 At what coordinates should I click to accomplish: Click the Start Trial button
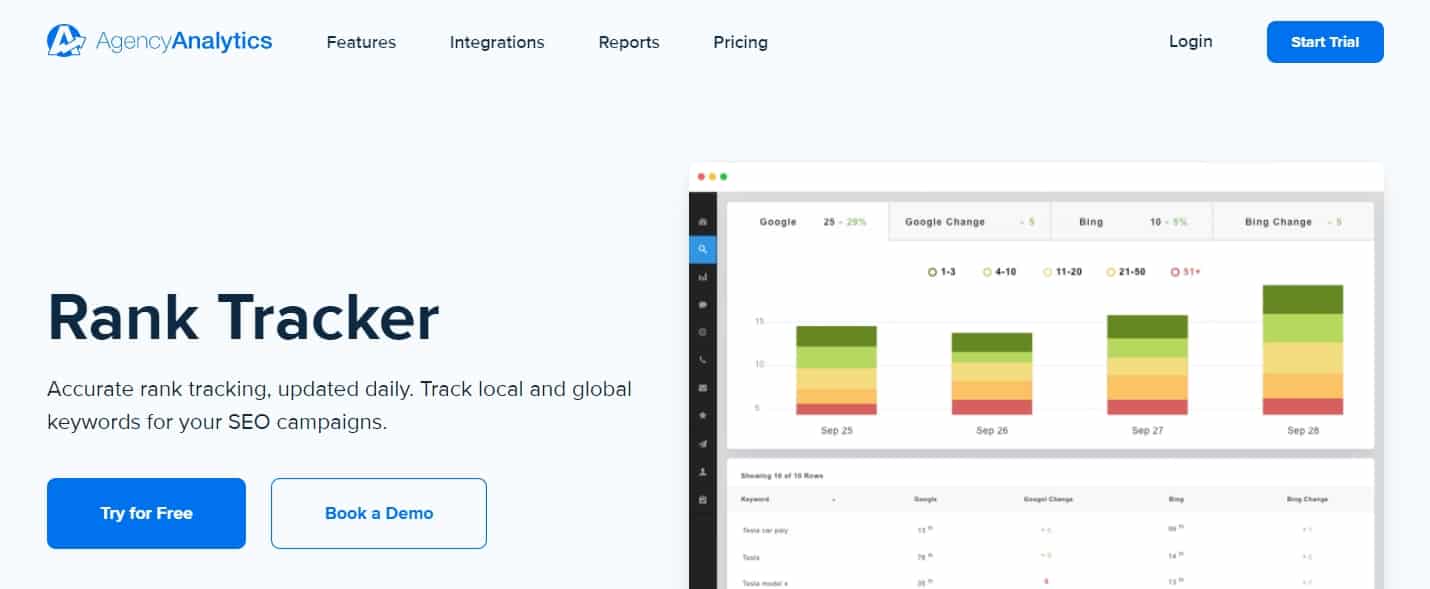point(1325,42)
